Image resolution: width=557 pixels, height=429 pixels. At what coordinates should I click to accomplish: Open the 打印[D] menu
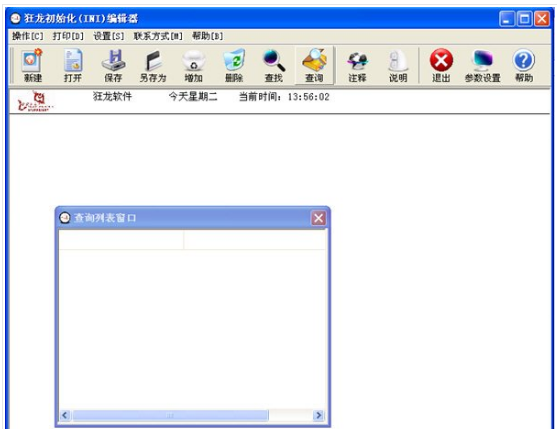(68, 36)
